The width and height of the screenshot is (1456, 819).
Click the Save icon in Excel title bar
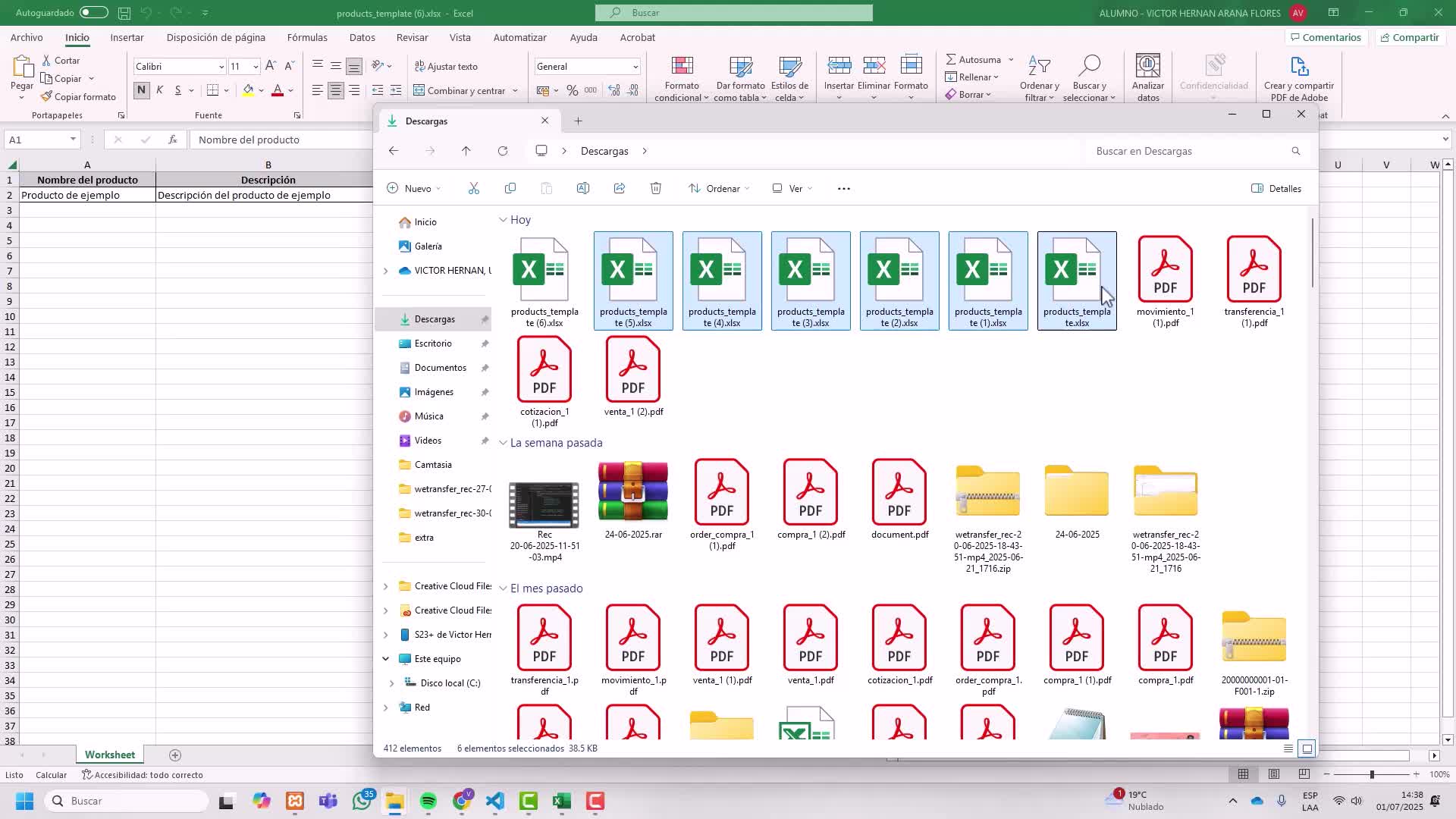click(124, 13)
